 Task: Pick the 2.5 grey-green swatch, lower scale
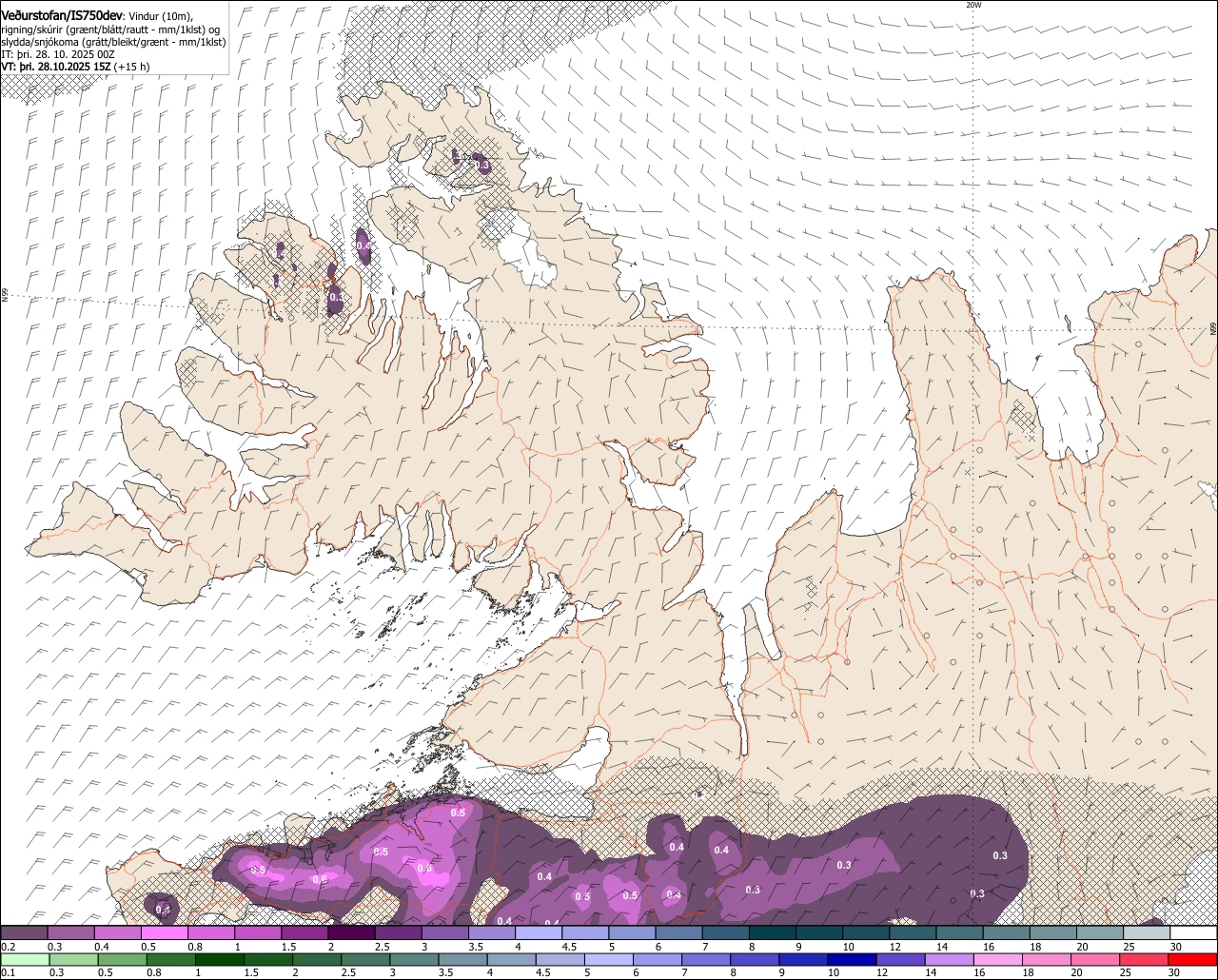(x=365, y=960)
